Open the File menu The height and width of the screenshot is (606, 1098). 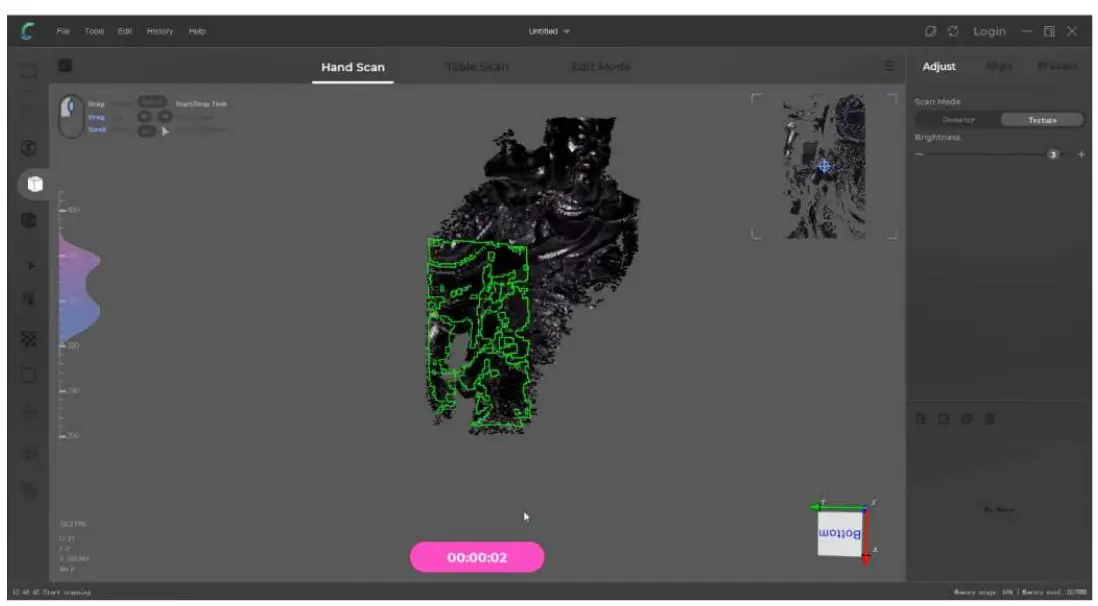[63, 32]
